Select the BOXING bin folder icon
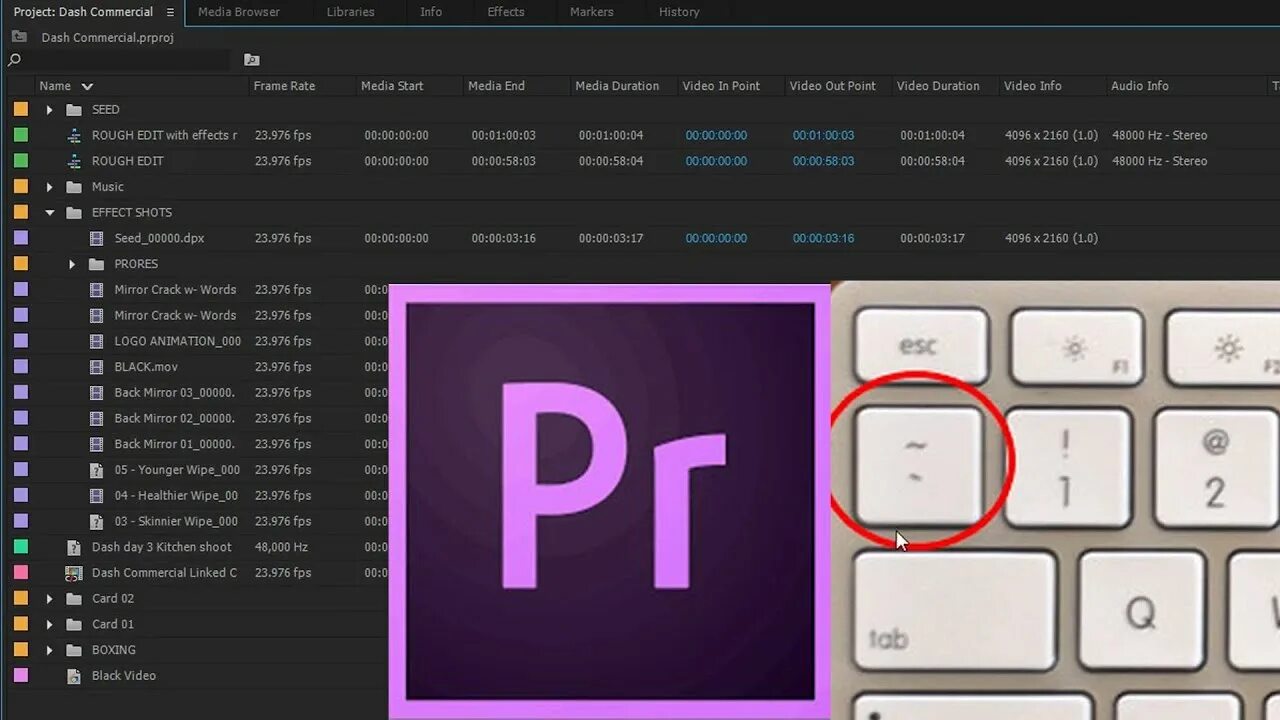 [74, 650]
